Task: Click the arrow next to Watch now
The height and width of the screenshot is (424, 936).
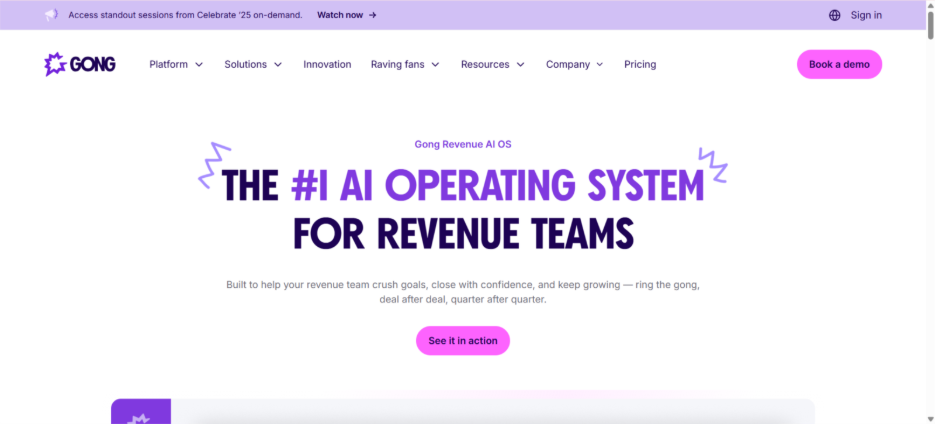Action: pos(373,15)
